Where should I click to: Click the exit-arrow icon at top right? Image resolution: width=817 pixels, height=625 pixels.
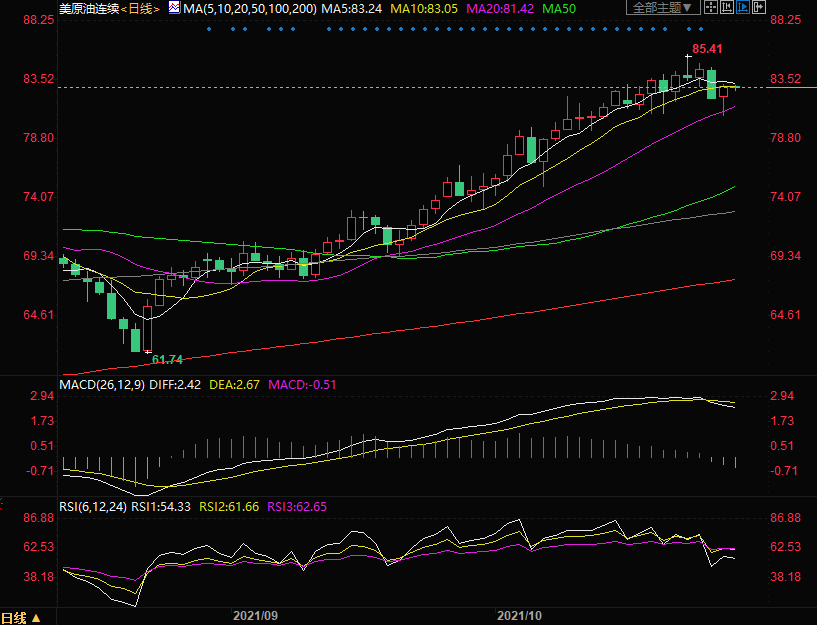[x=759, y=7]
